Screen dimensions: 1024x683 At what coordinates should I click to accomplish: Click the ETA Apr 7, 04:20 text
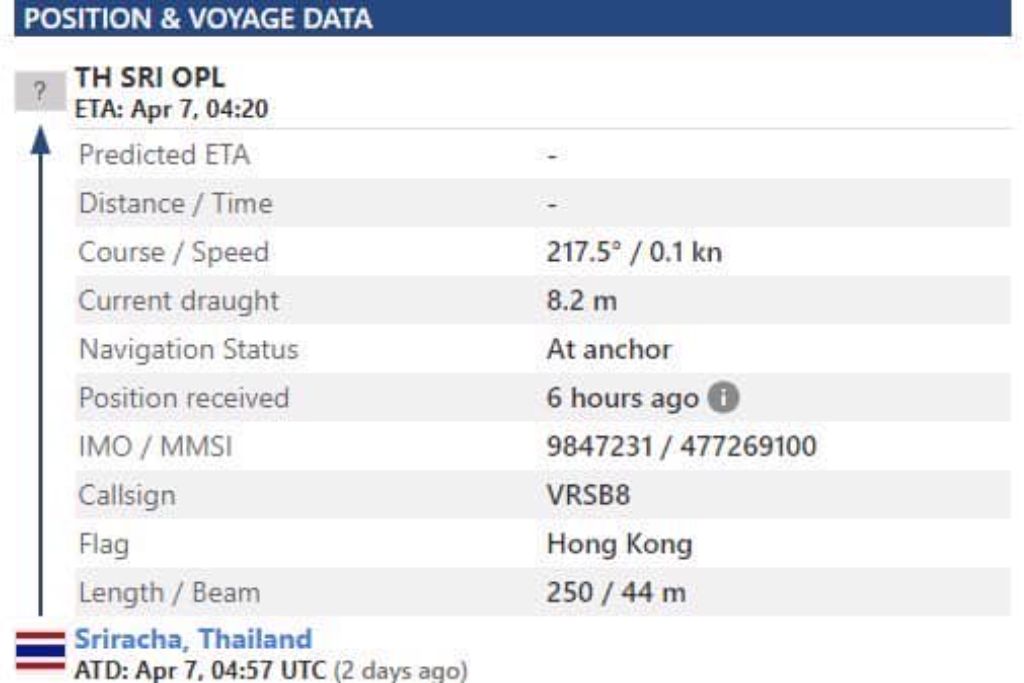[171, 109]
